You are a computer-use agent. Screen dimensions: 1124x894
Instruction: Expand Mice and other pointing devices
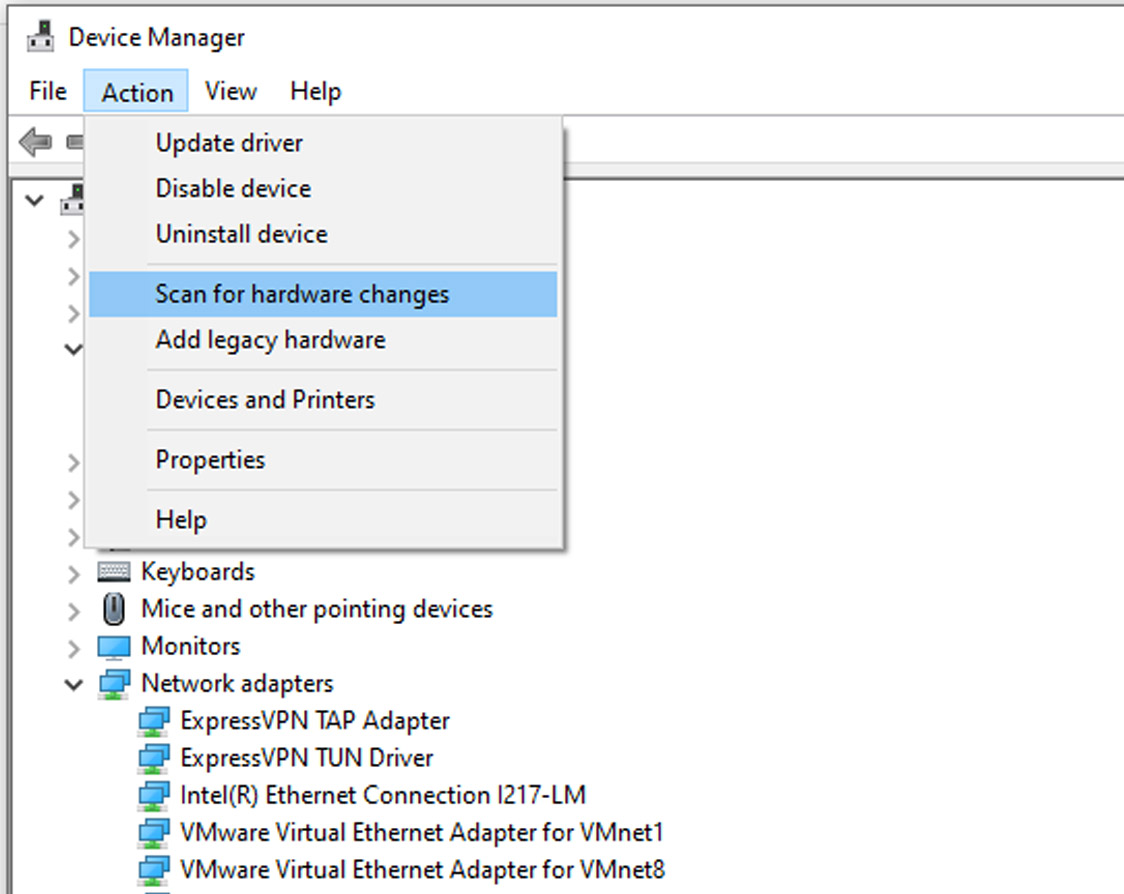(73, 610)
